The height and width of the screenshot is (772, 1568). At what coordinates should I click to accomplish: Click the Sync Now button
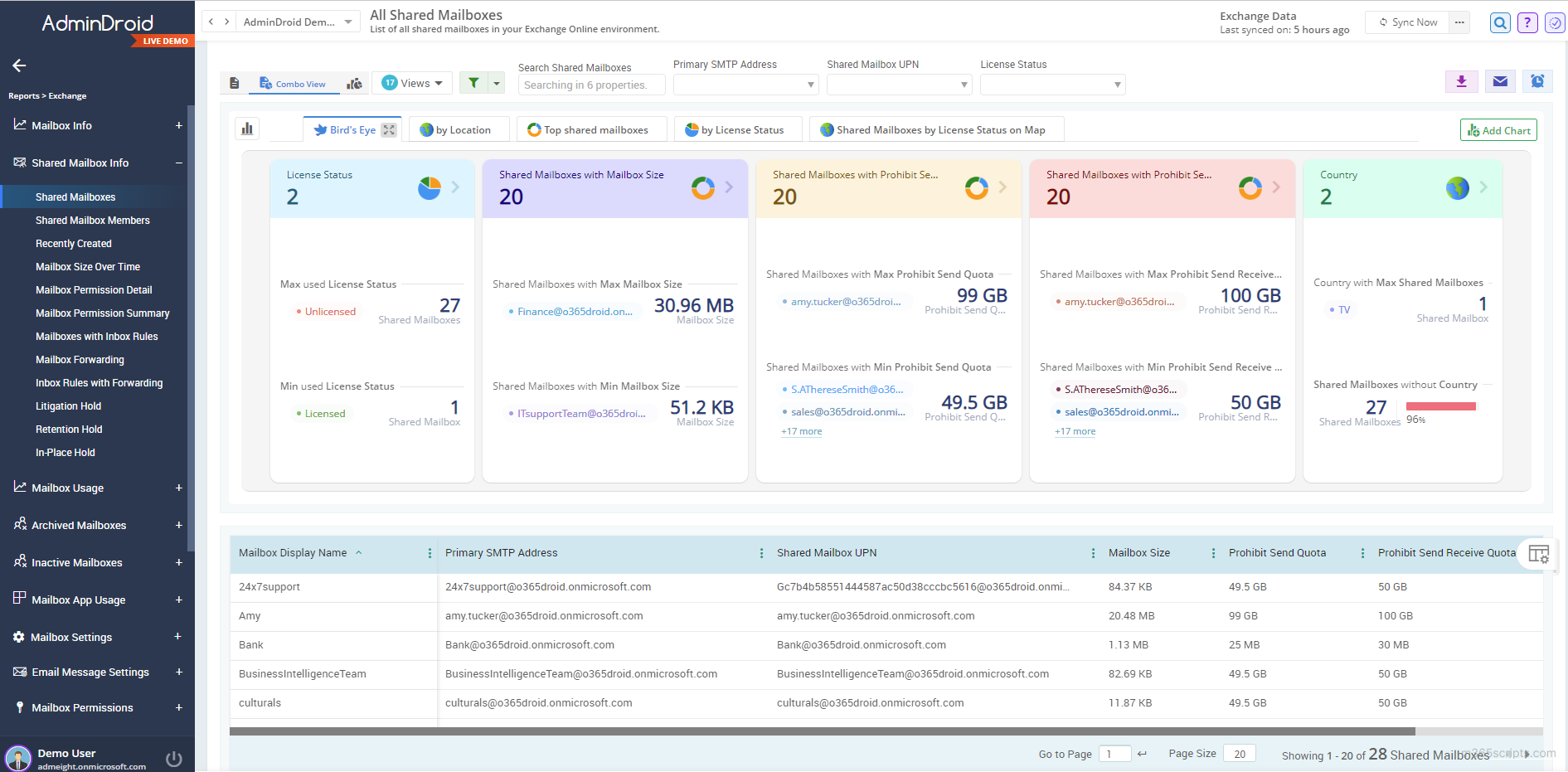(1407, 22)
